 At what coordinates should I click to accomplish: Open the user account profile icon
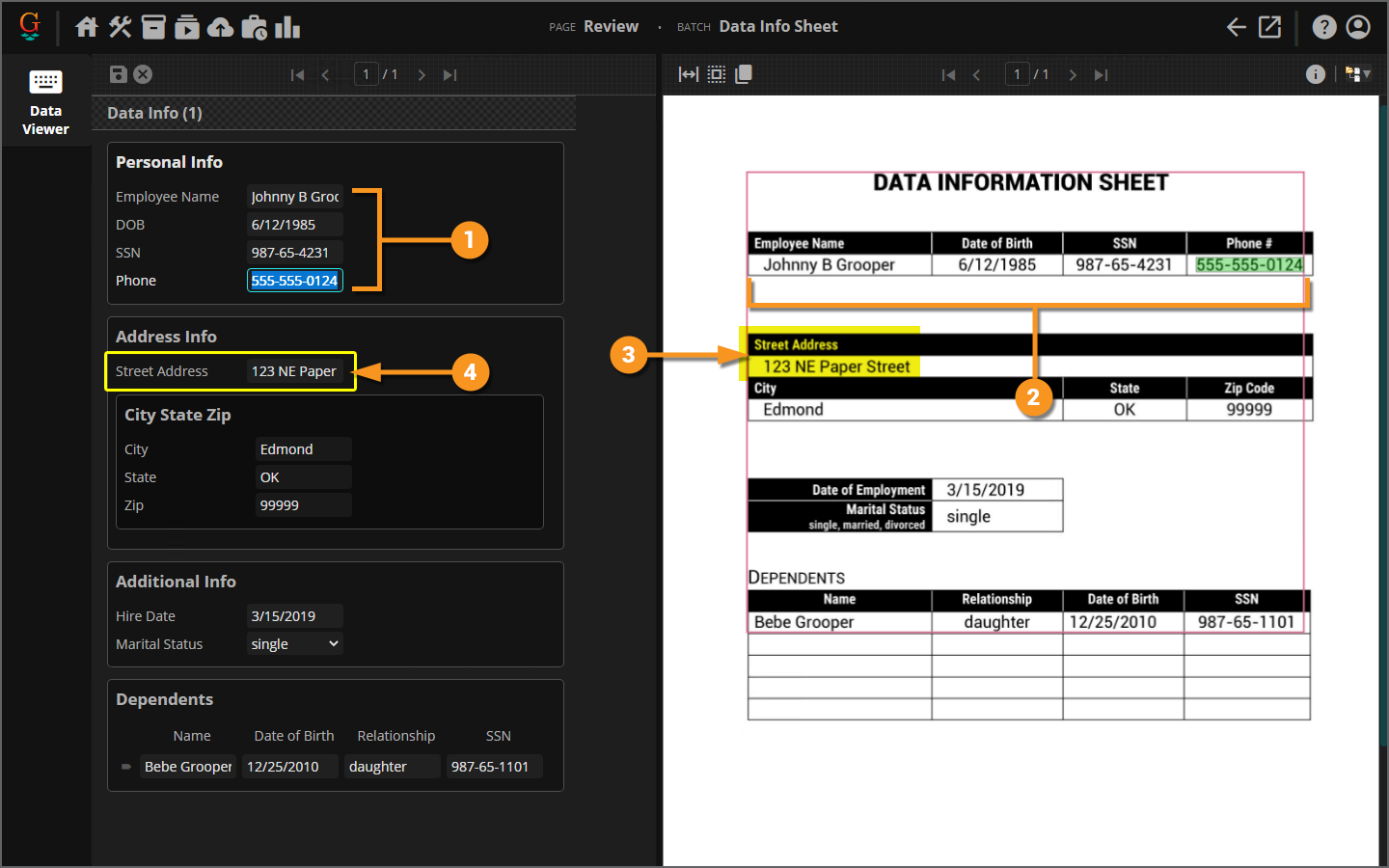pyautogui.click(x=1358, y=27)
